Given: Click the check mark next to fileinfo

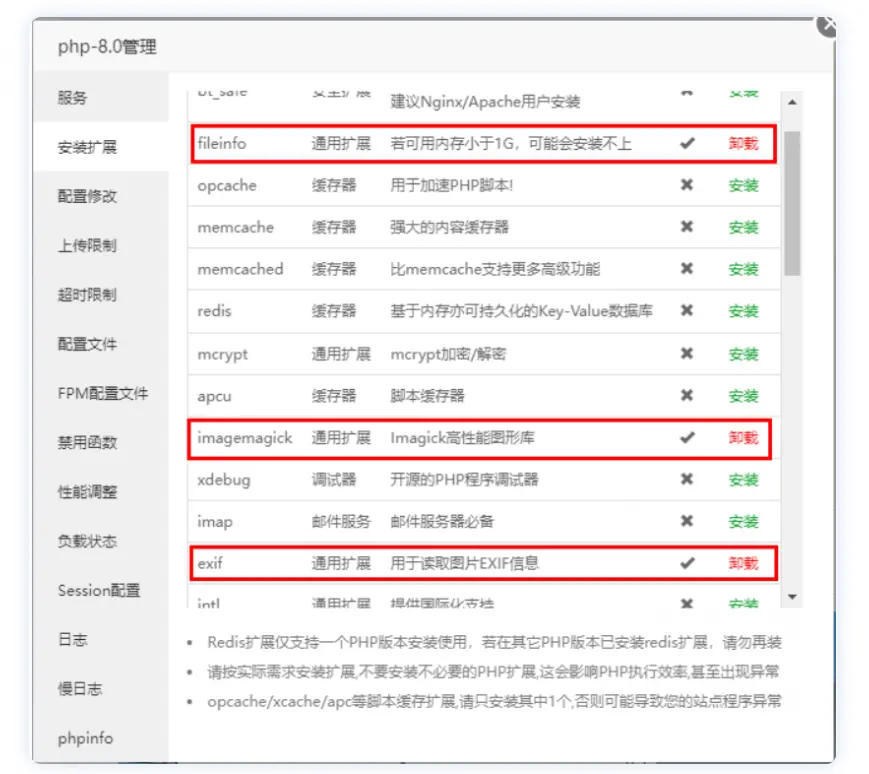Looking at the screenshot, I should pos(687,143).
